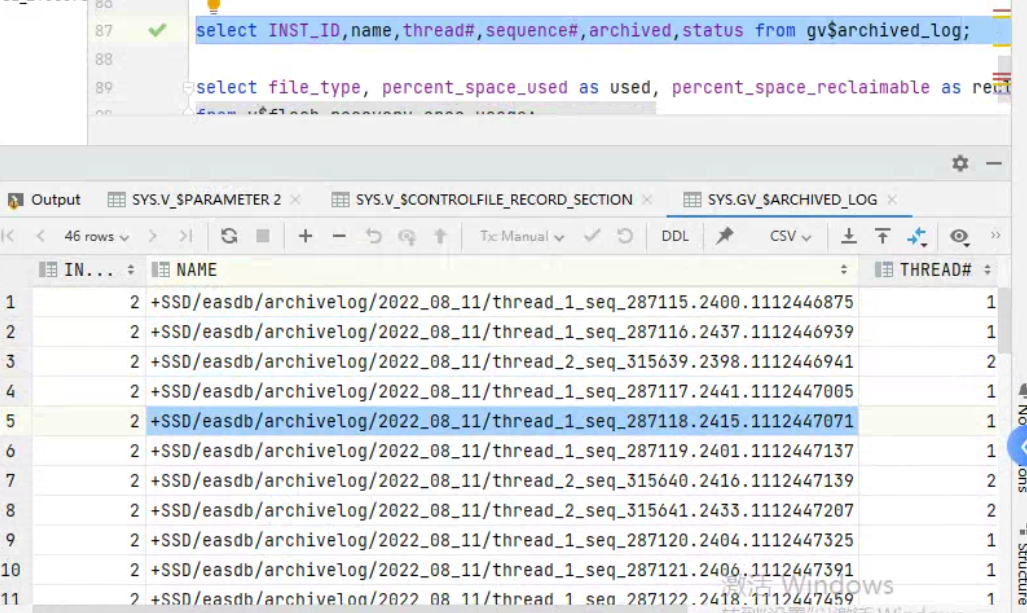Select highlighted cell ending seq_287118.2415.1112447071
Screen dimensions: 1027x613
click(x=502, y=421)
